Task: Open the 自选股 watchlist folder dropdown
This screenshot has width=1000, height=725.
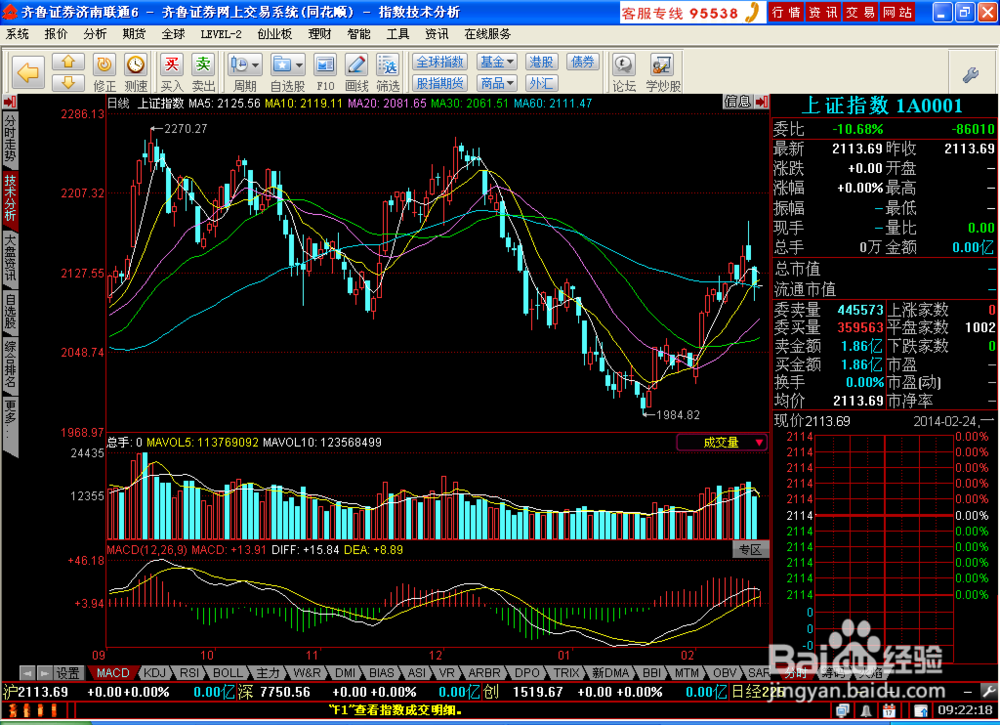Action: click(x=288, y=73)
